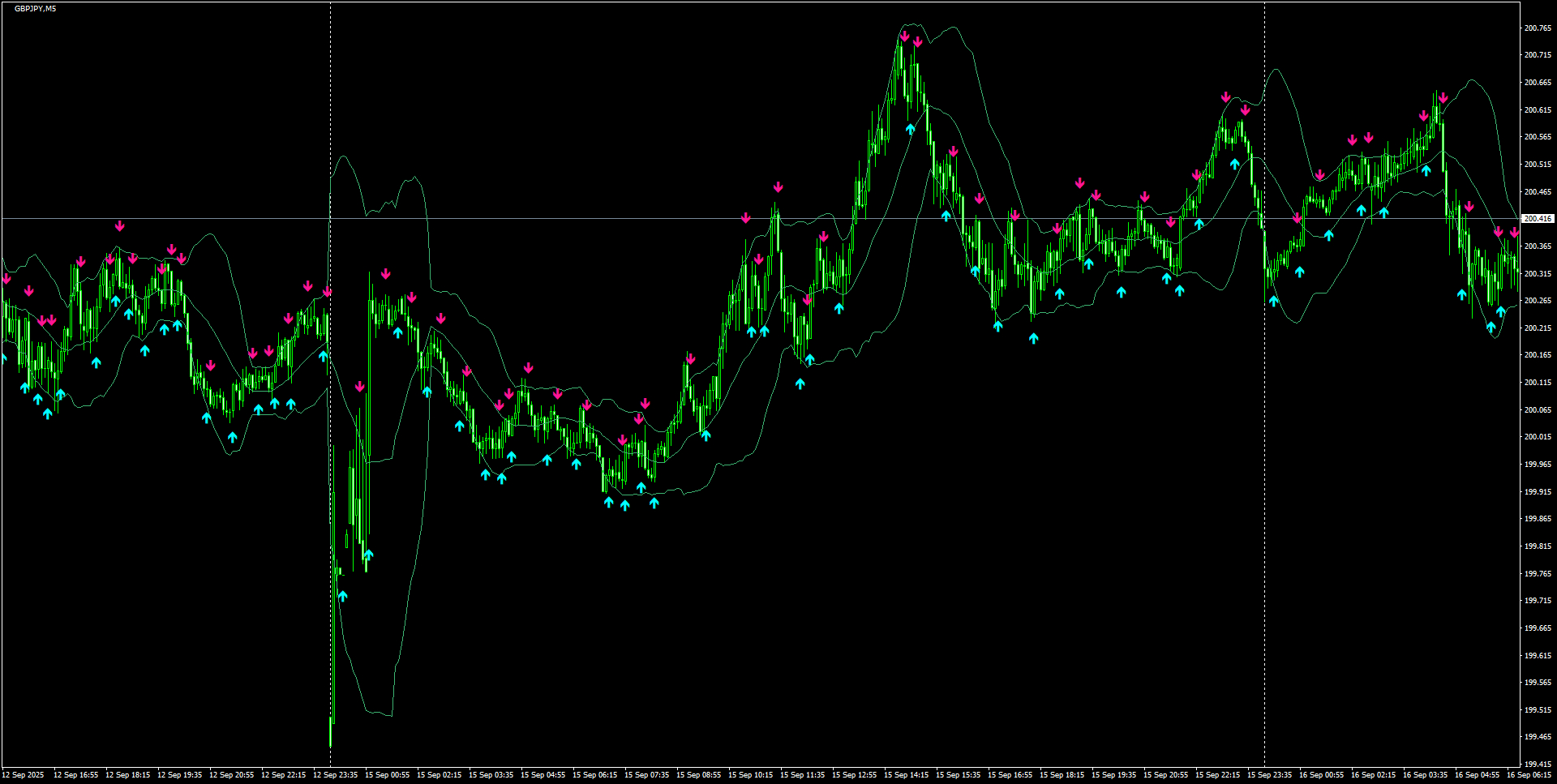Select the cyan up arrow near the 15 Sep 06:15 low
Screen dimensions: 1557x784
point(608,503)
